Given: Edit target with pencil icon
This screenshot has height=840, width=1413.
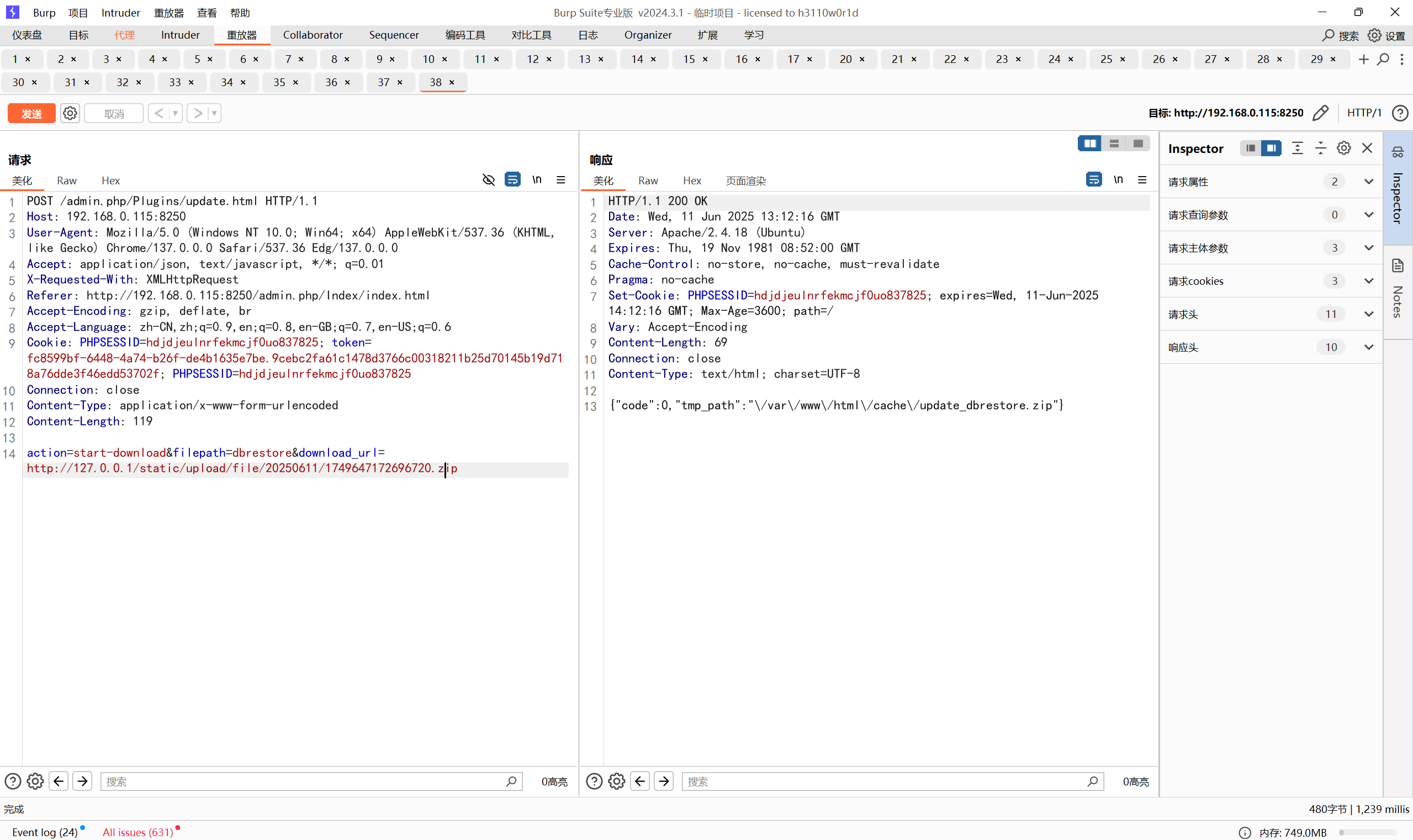Looking at the screenshot, I should 1320,113.
